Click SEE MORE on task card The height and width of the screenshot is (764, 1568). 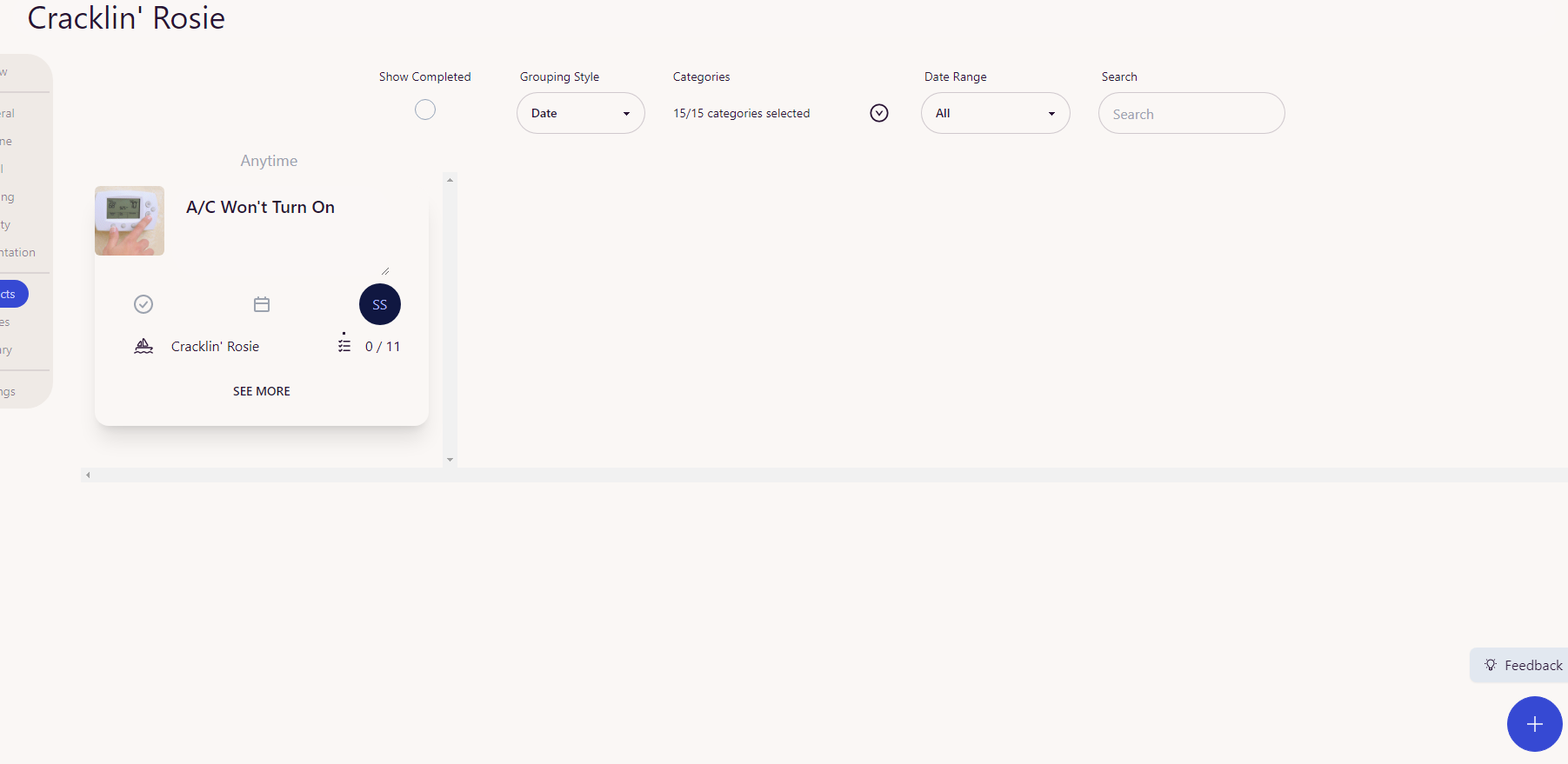click(262, 391)
